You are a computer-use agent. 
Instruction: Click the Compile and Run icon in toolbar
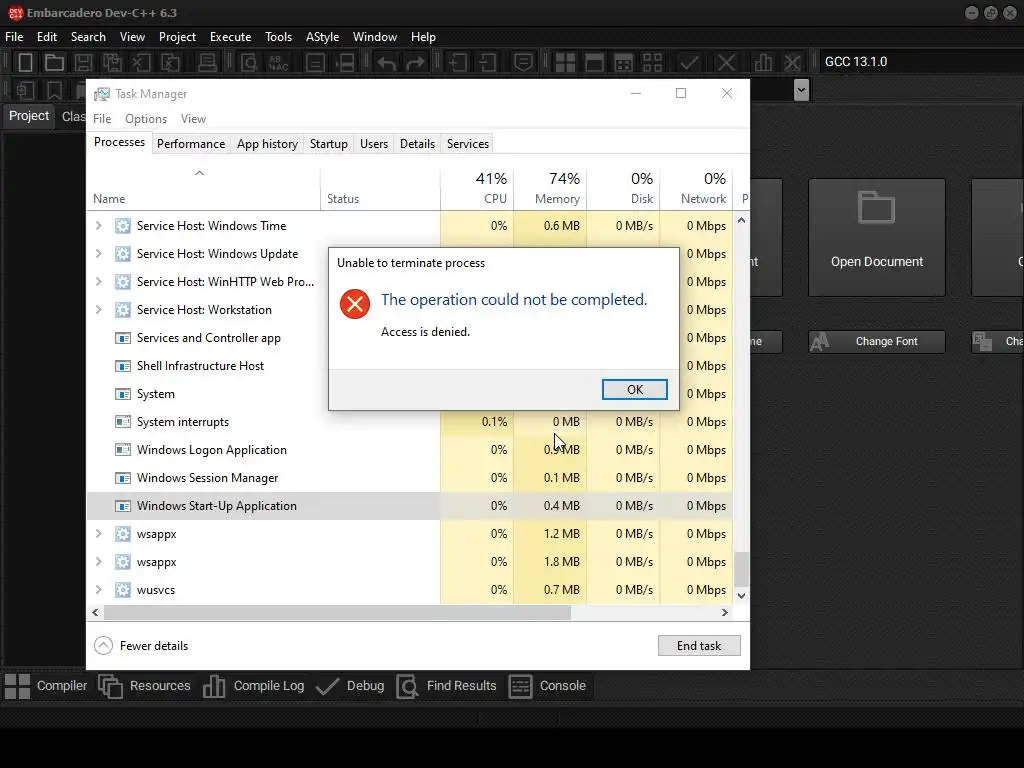[624, 62]
